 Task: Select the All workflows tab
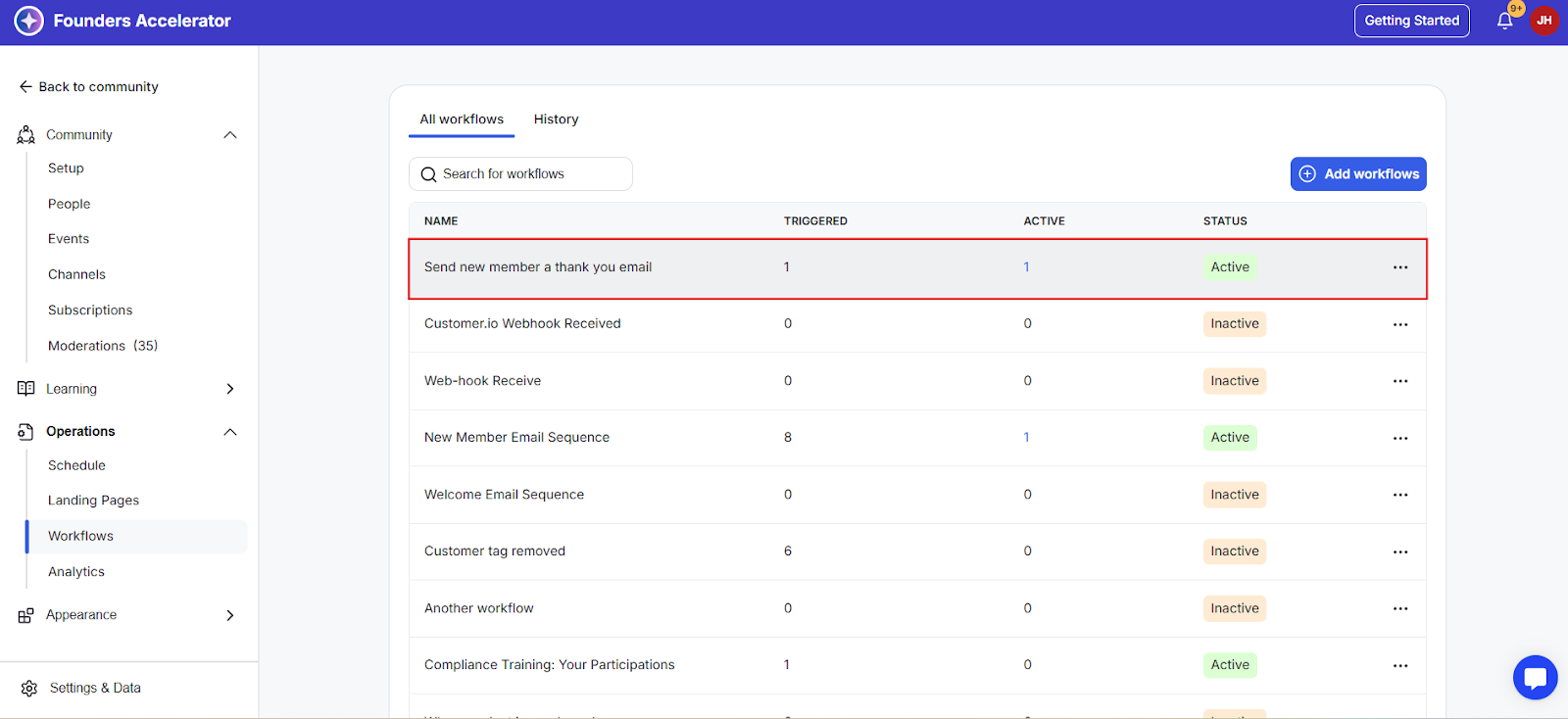click(462, 120)
